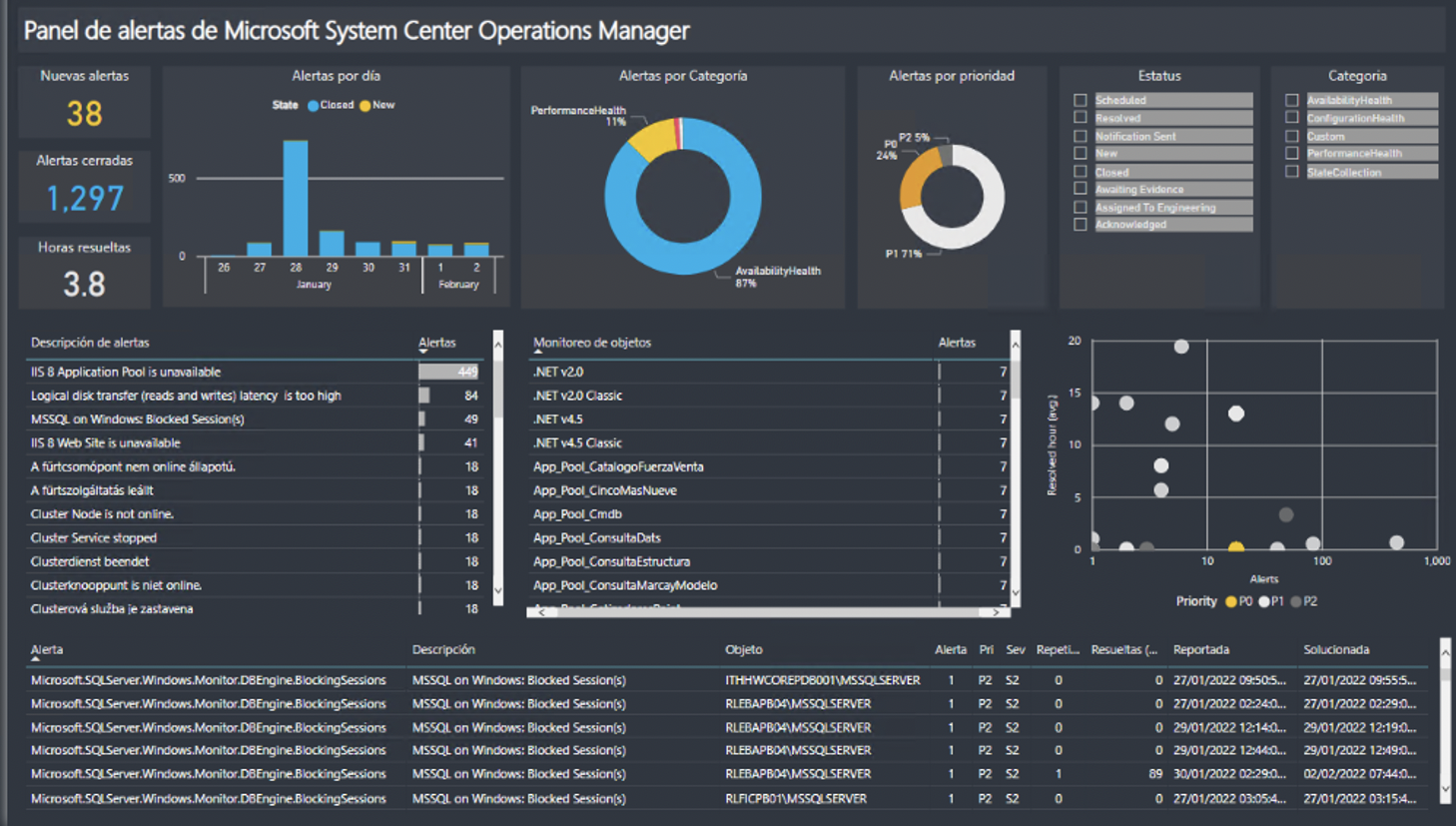1456x827 pixels.
Task: Tick the Closed status checkbox
Action: [1081, 172]
